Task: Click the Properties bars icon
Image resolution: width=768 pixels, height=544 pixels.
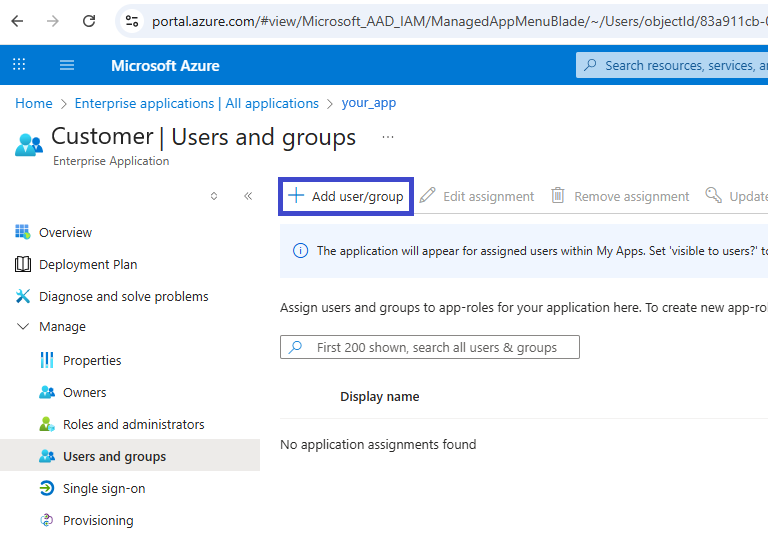Action: [x=47, y=360]
